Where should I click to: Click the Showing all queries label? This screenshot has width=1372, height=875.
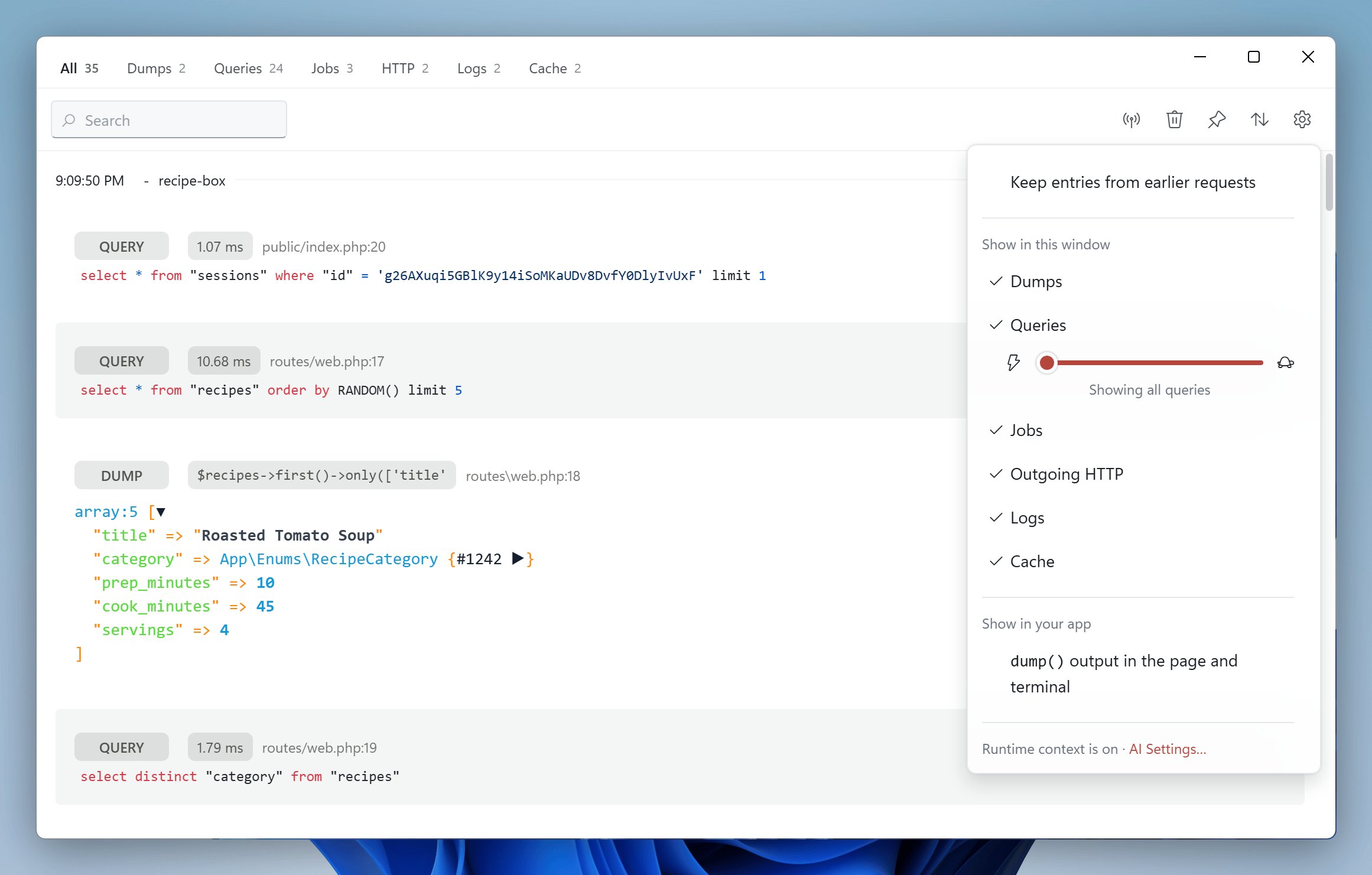(x=1149, y=390)
